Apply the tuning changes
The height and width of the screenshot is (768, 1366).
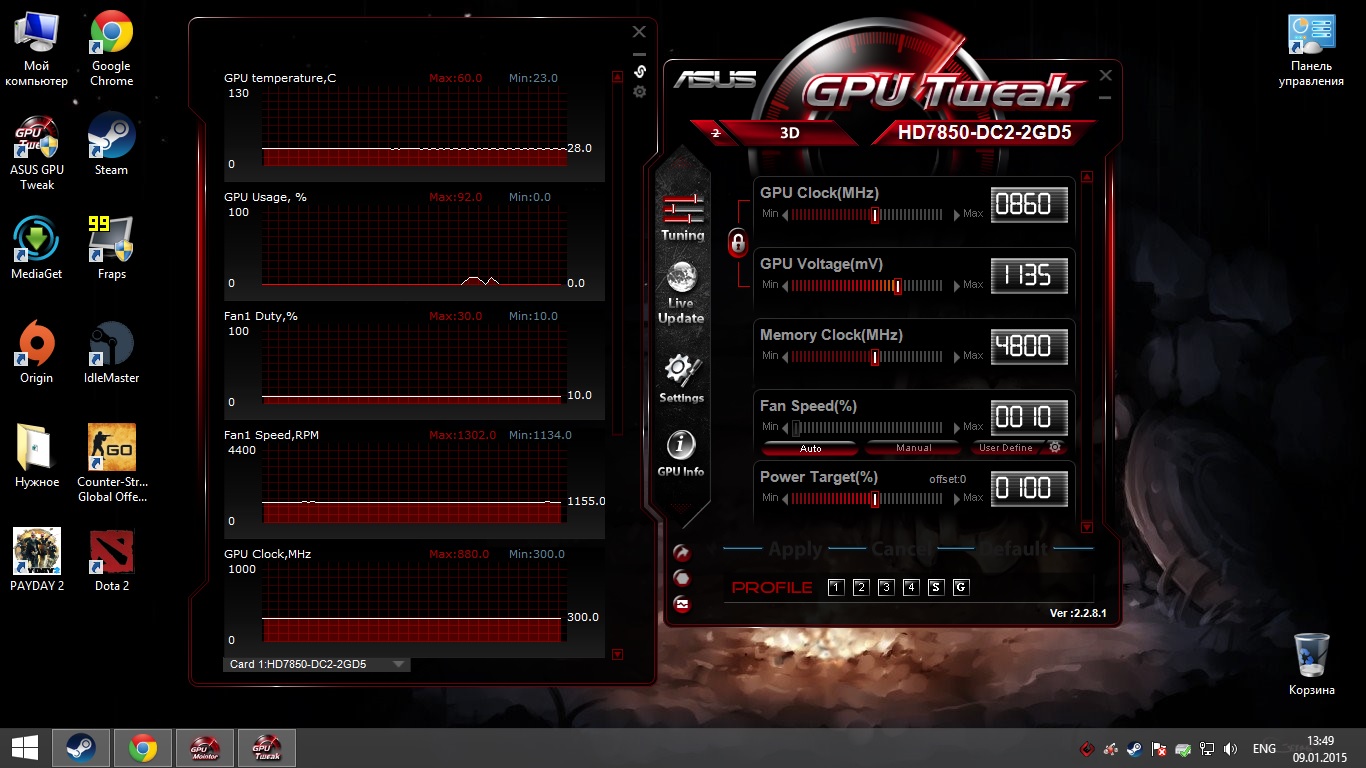coord(795,548)
